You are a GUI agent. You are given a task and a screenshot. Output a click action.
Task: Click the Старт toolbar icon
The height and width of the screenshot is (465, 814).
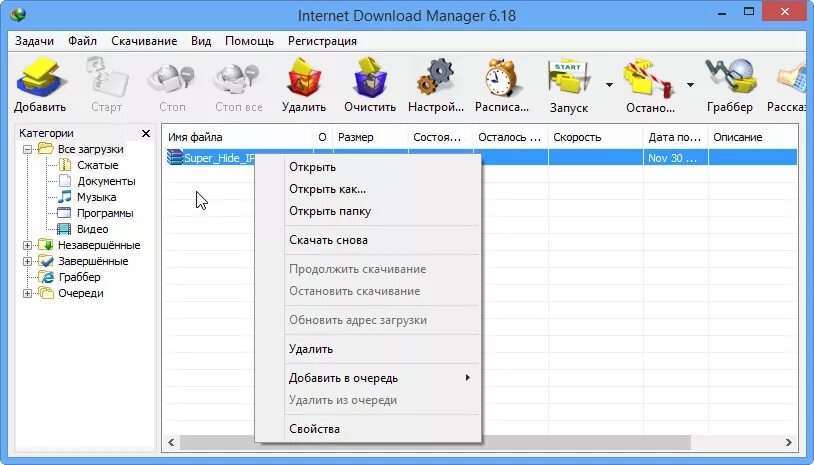click(106, 78)
